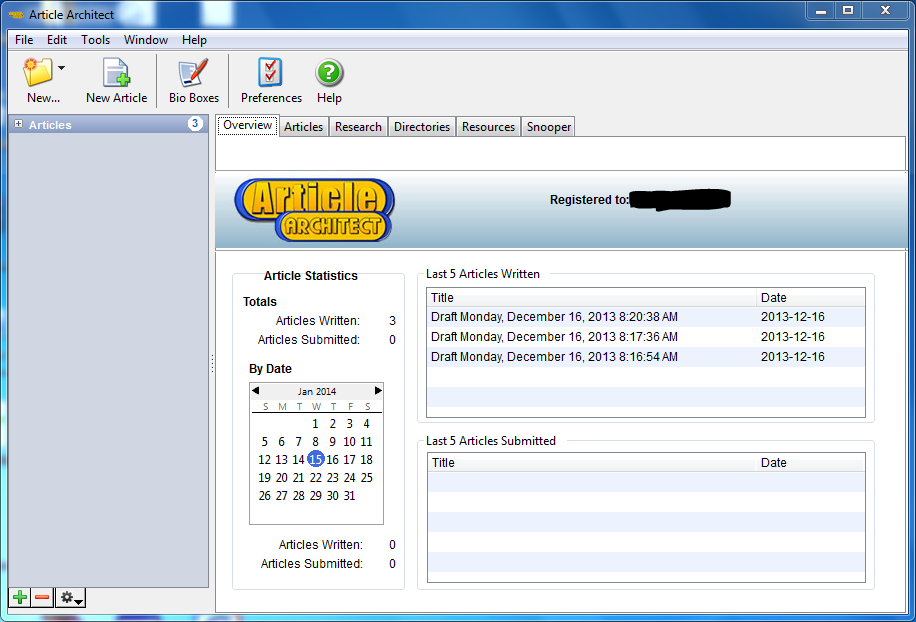Open the File menu

point(24,40)
